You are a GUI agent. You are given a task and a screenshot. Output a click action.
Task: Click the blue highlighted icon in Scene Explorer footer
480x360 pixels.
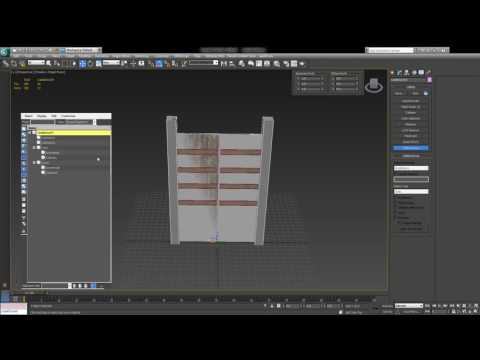point(93,286)
